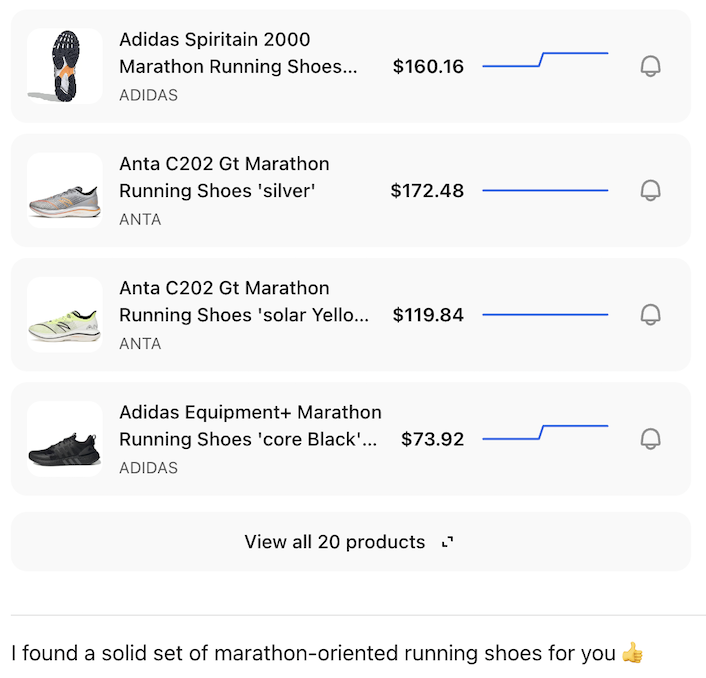
Task: View price trend chart for $73.92 shoe
Action: coord(545,433)
